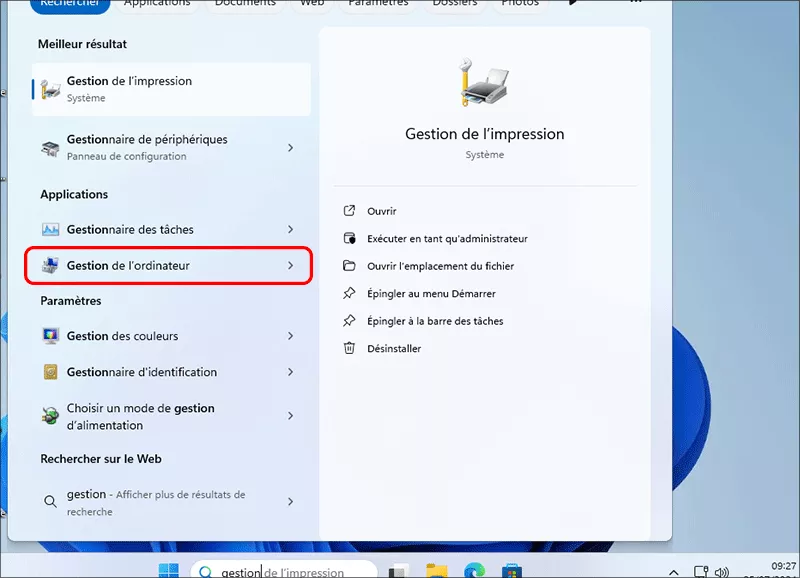This screenshot has width=800, height=578.
Task: Select the Gestionnaire de périphériques icon
Action: (x=49, y=147)
